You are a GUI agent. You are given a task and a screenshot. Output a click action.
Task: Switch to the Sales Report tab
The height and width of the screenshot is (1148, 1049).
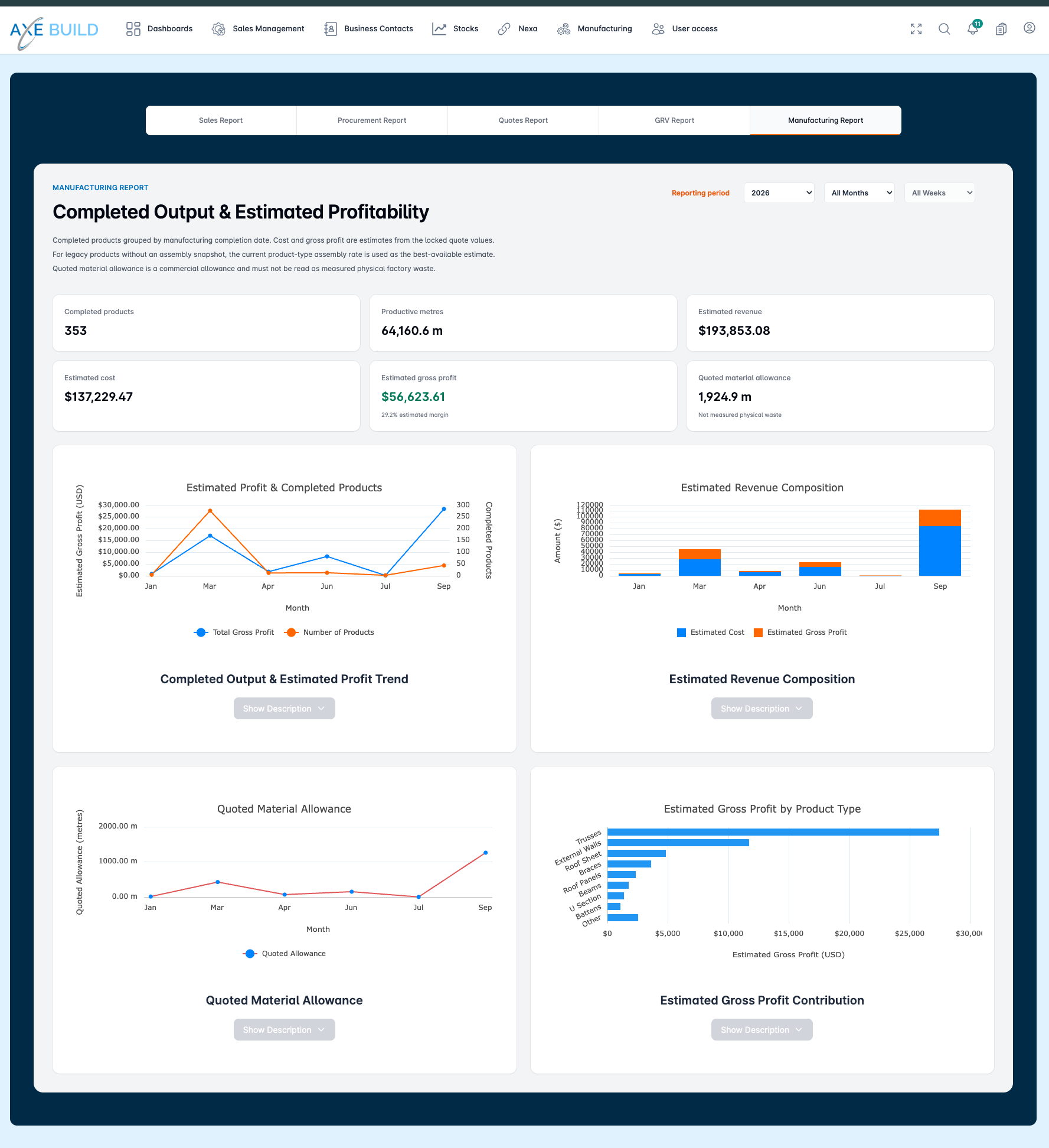tap(221, 120)
